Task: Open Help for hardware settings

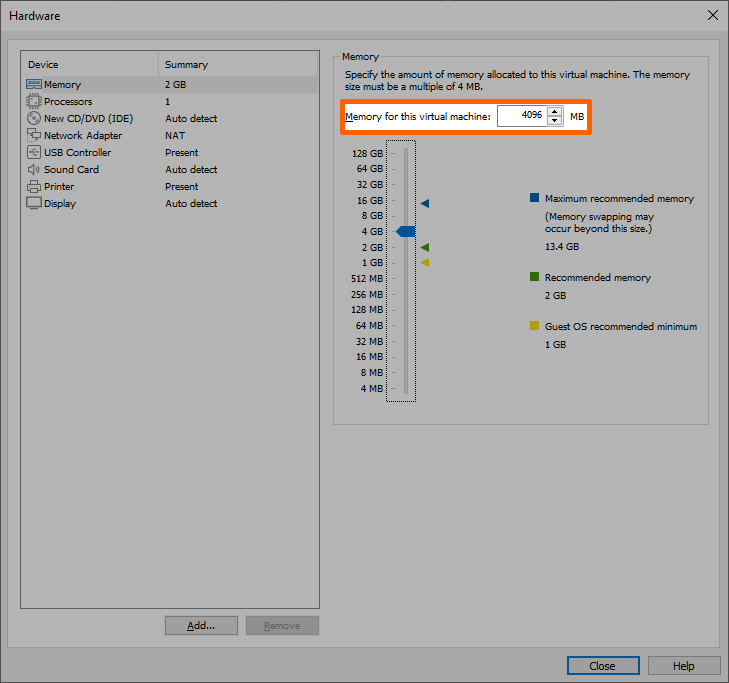Action: [x=684, y=666]
